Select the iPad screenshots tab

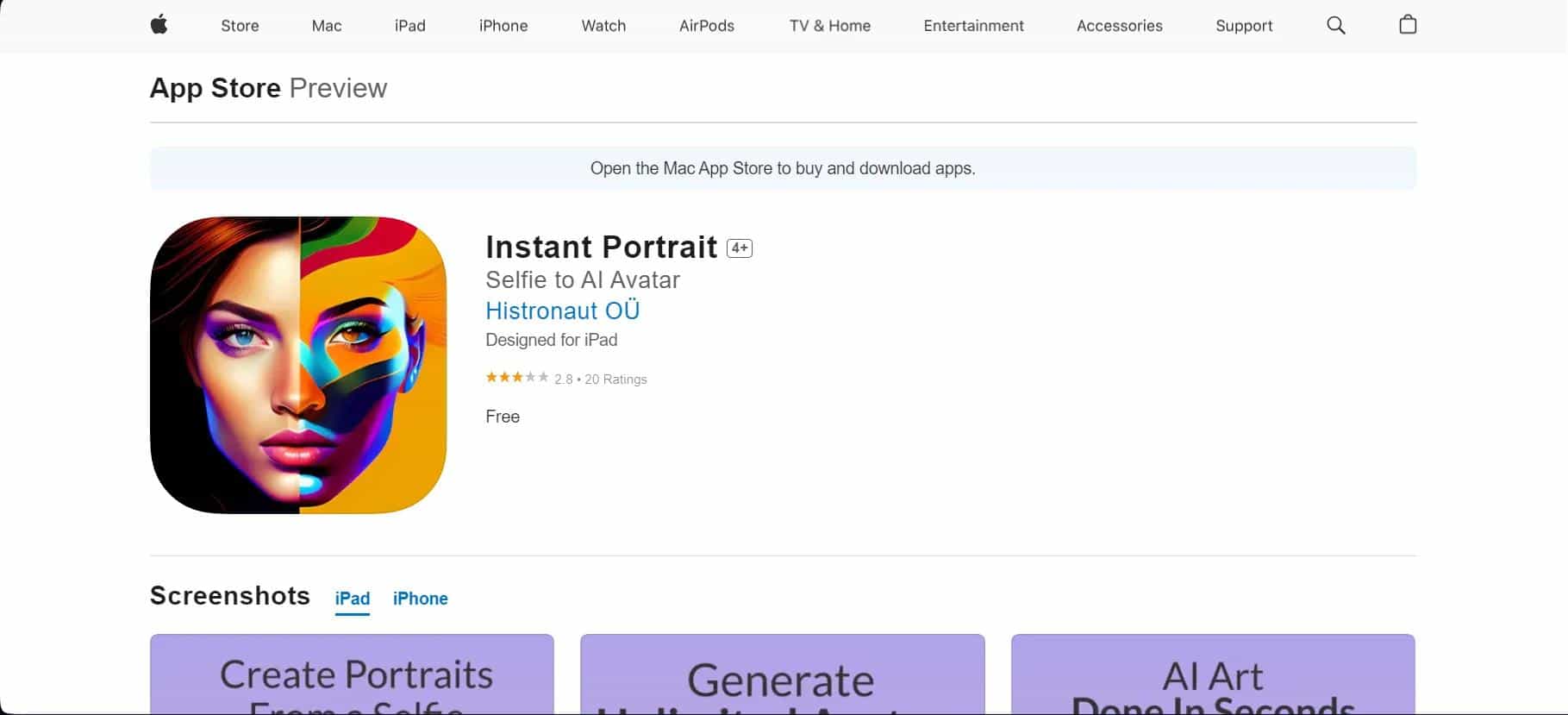[x=352, y=599]
